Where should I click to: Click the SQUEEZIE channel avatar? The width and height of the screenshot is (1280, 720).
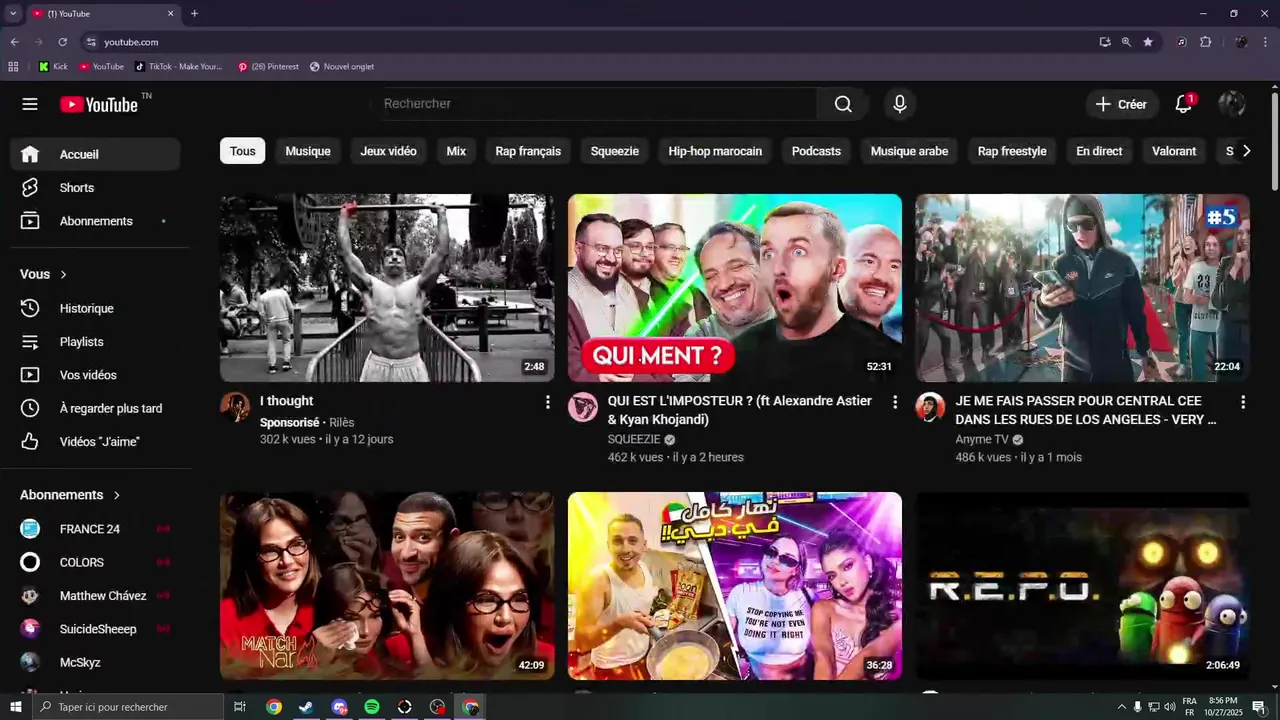click(x=583, y=407)
